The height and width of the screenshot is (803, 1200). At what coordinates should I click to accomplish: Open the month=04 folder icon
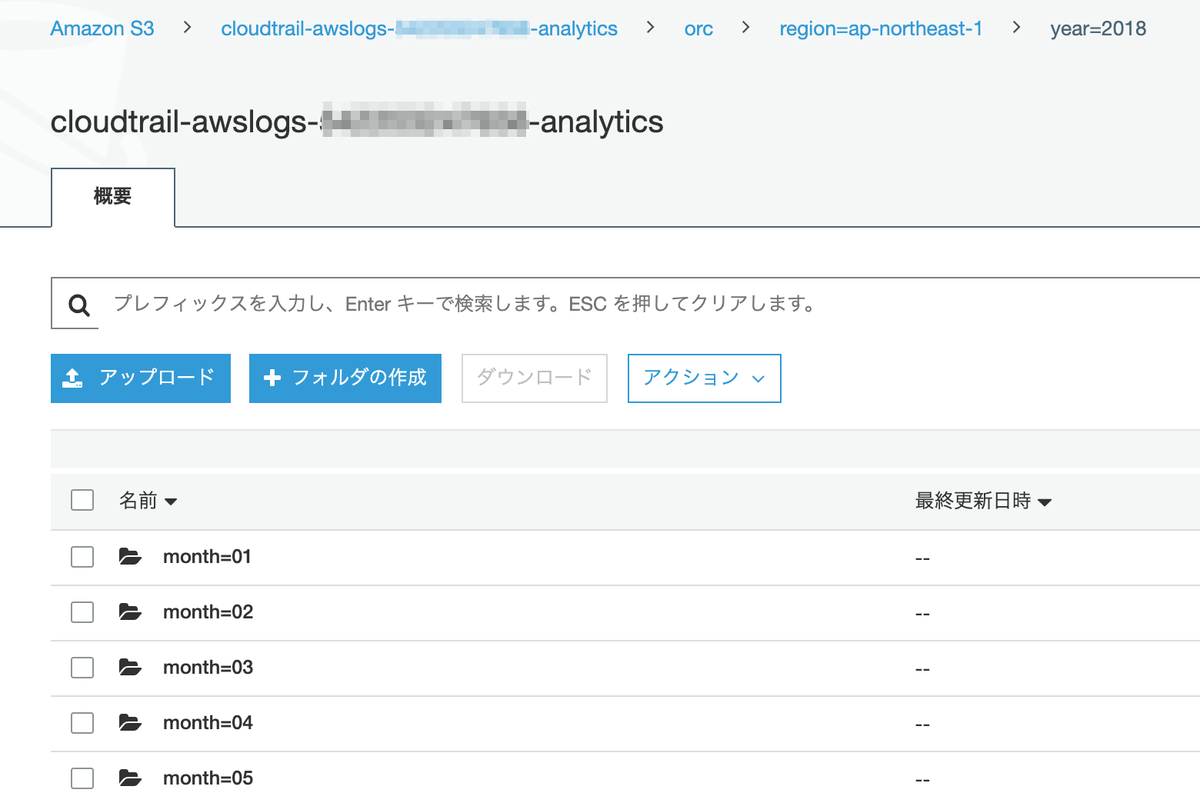pos(130,722)
